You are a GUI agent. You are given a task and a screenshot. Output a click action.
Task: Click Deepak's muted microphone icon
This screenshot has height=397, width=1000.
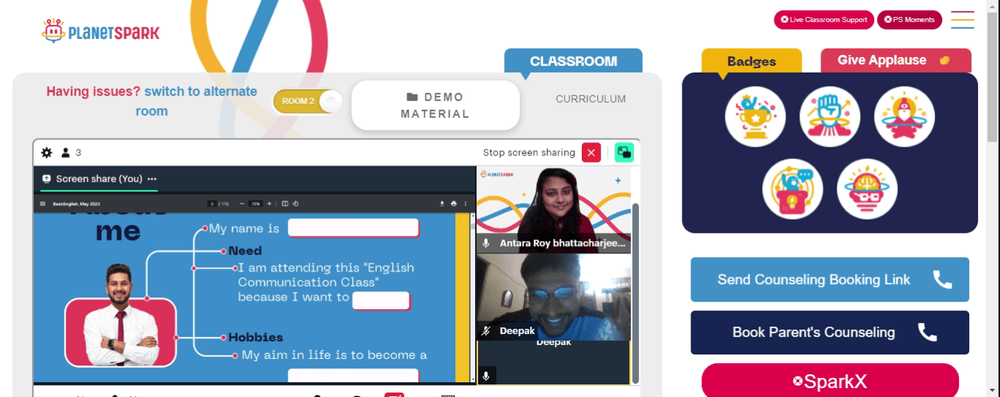(x=486, y=331)
